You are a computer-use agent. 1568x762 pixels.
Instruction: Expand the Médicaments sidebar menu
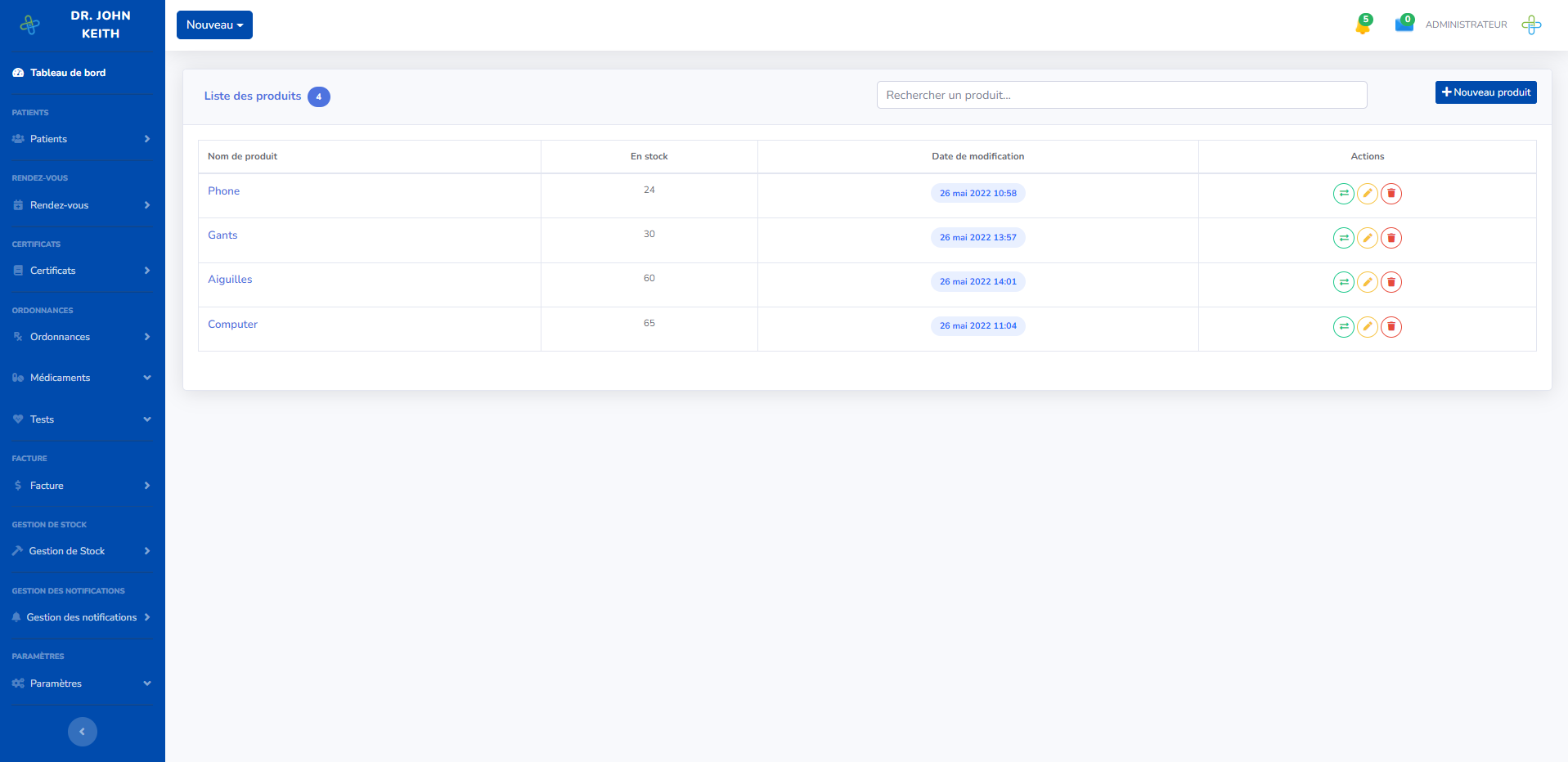(82, 378)
